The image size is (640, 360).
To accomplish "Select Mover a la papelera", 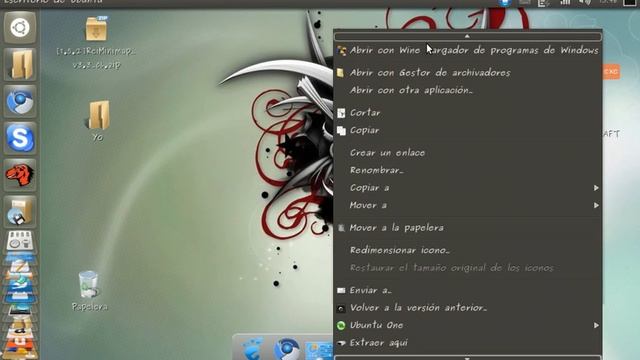I will (x=468, y=228).
